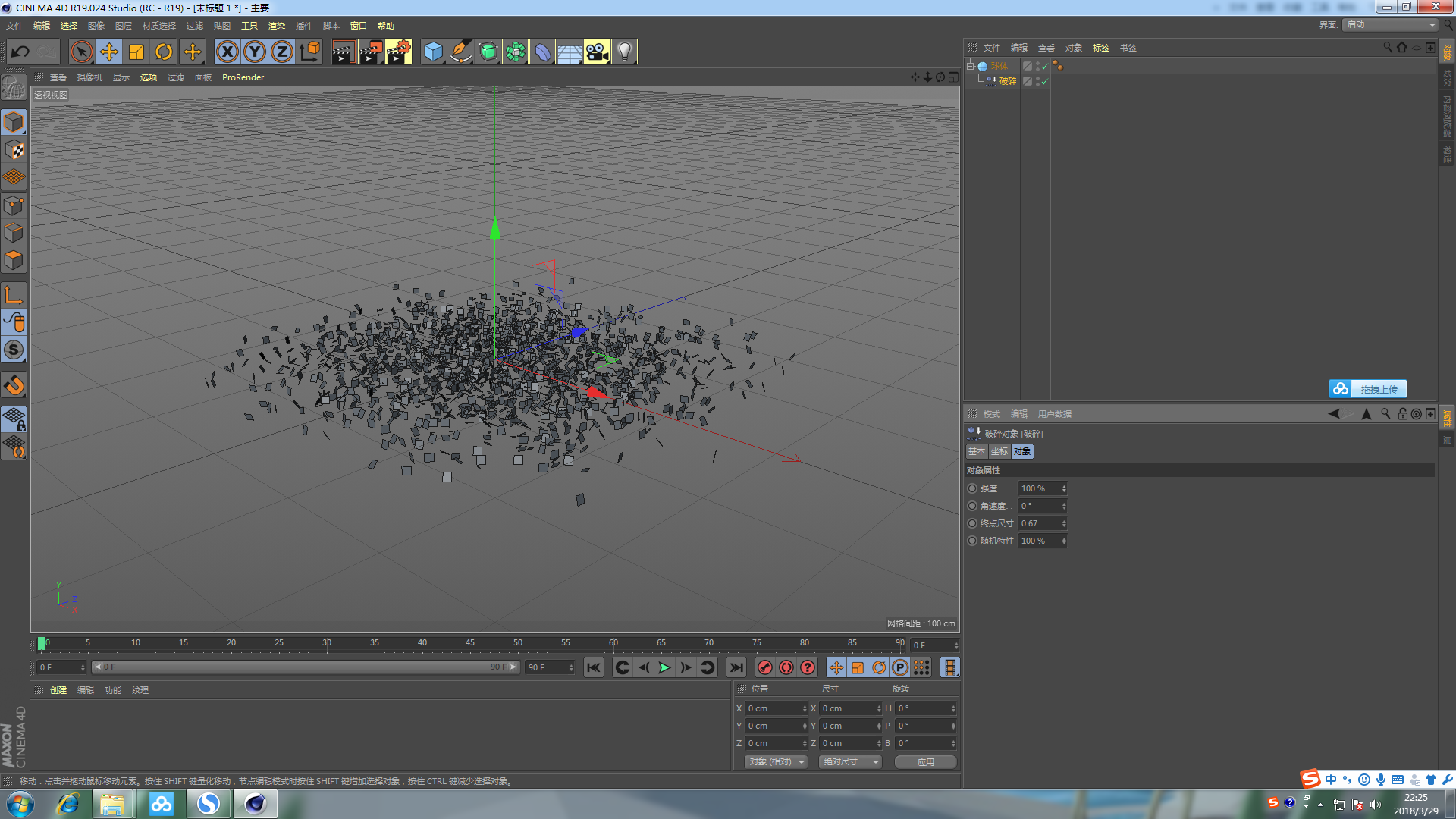This screenshot has width=1456, height=819.
Task: Select the live selection arrow tool
Action: tap(81, 52)
